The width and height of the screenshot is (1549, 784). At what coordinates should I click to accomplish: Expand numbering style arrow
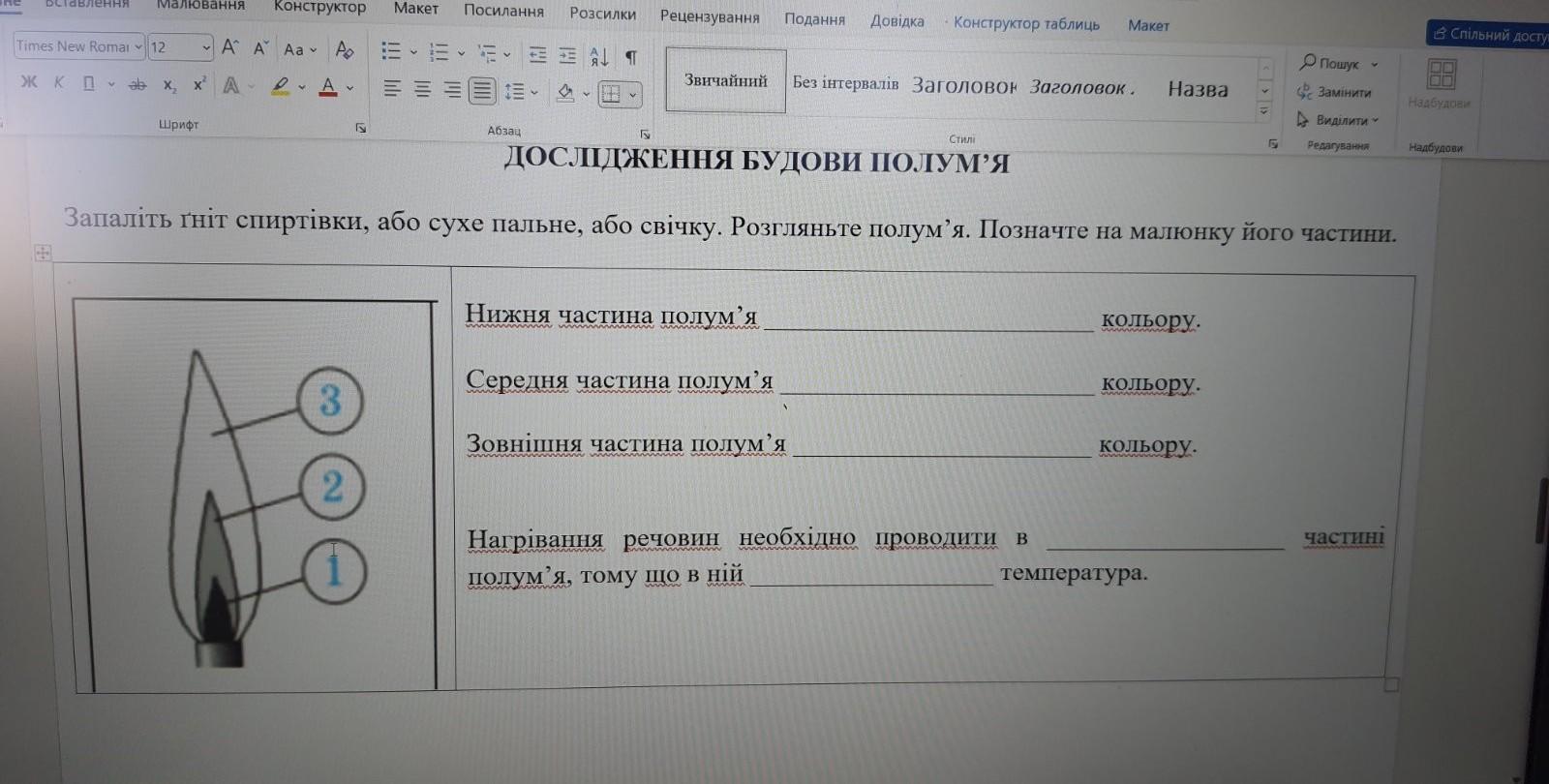click(x=461, y=53)
